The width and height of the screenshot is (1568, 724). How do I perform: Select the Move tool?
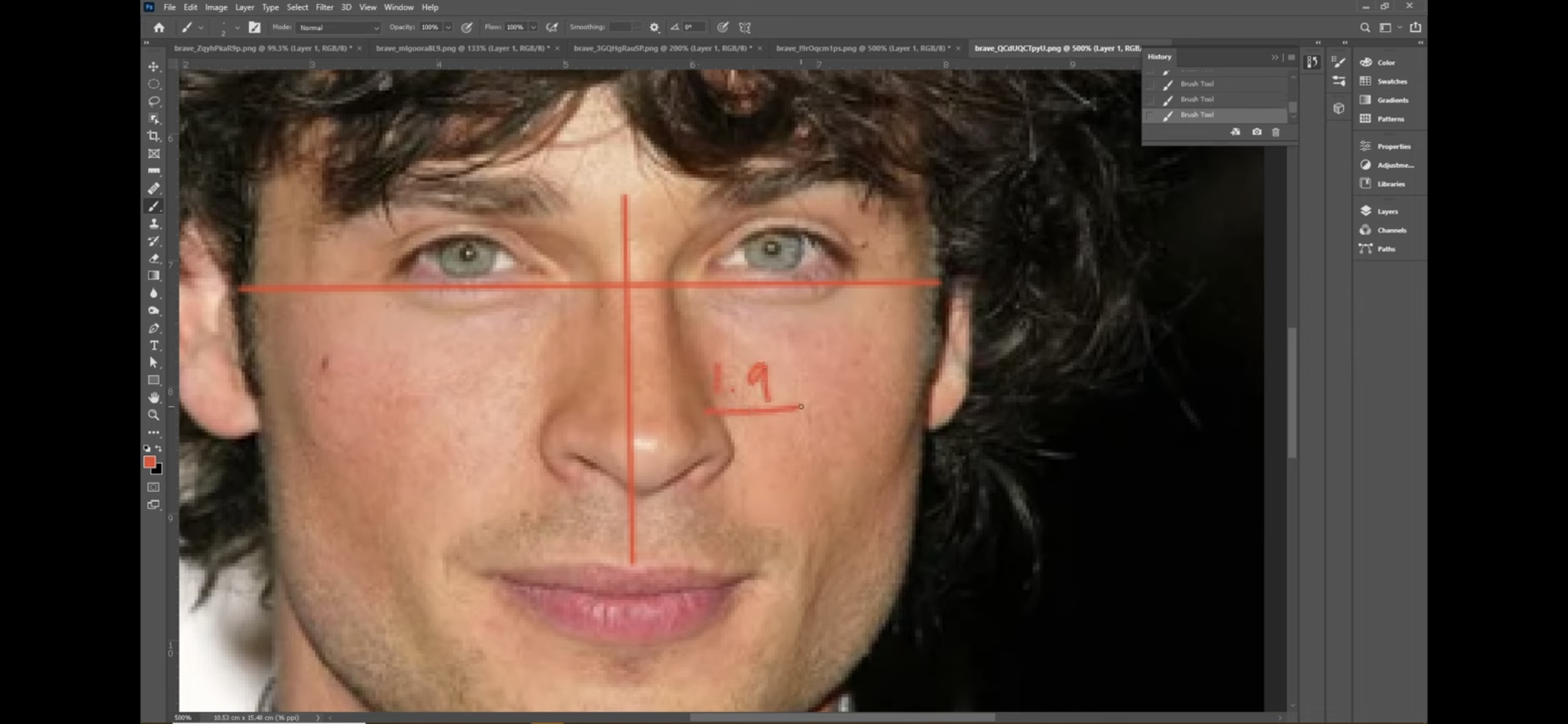pos(153,66)
